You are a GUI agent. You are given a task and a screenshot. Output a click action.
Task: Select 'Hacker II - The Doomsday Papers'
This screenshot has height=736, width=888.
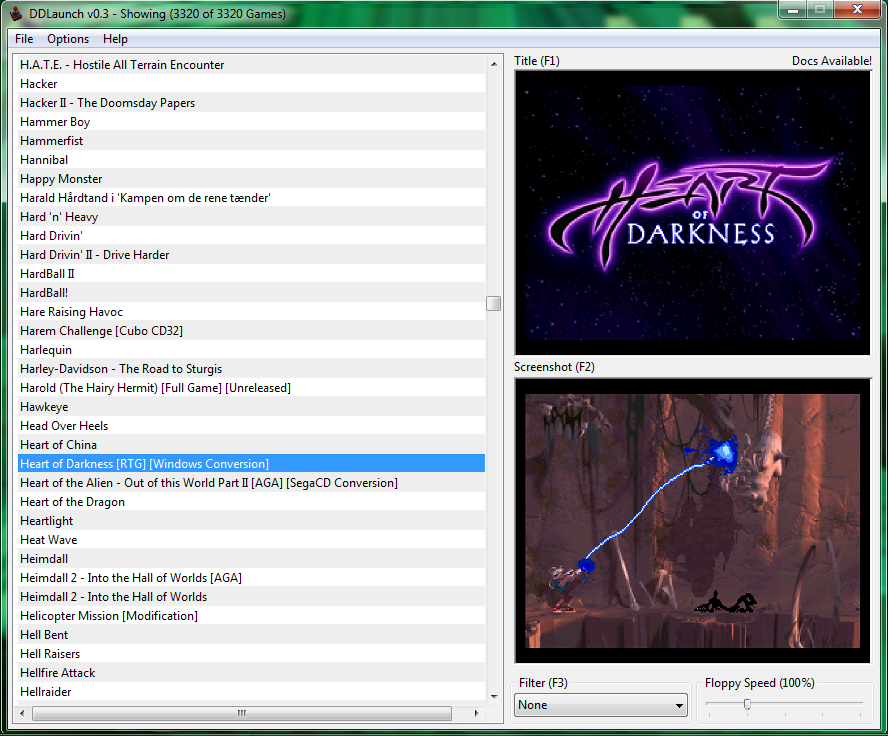251,103
